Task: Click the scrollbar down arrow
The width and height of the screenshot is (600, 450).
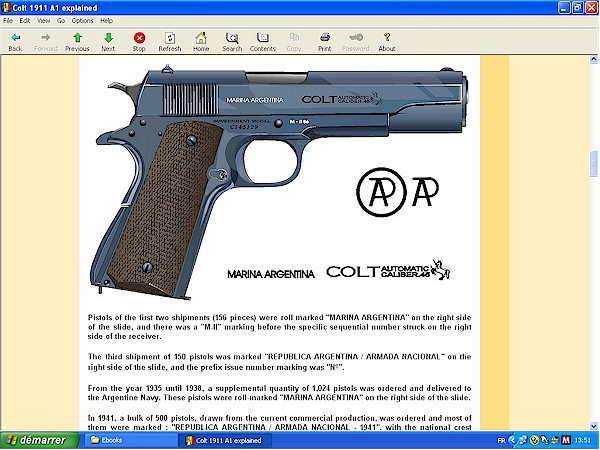Action: [x=593, y=426]
